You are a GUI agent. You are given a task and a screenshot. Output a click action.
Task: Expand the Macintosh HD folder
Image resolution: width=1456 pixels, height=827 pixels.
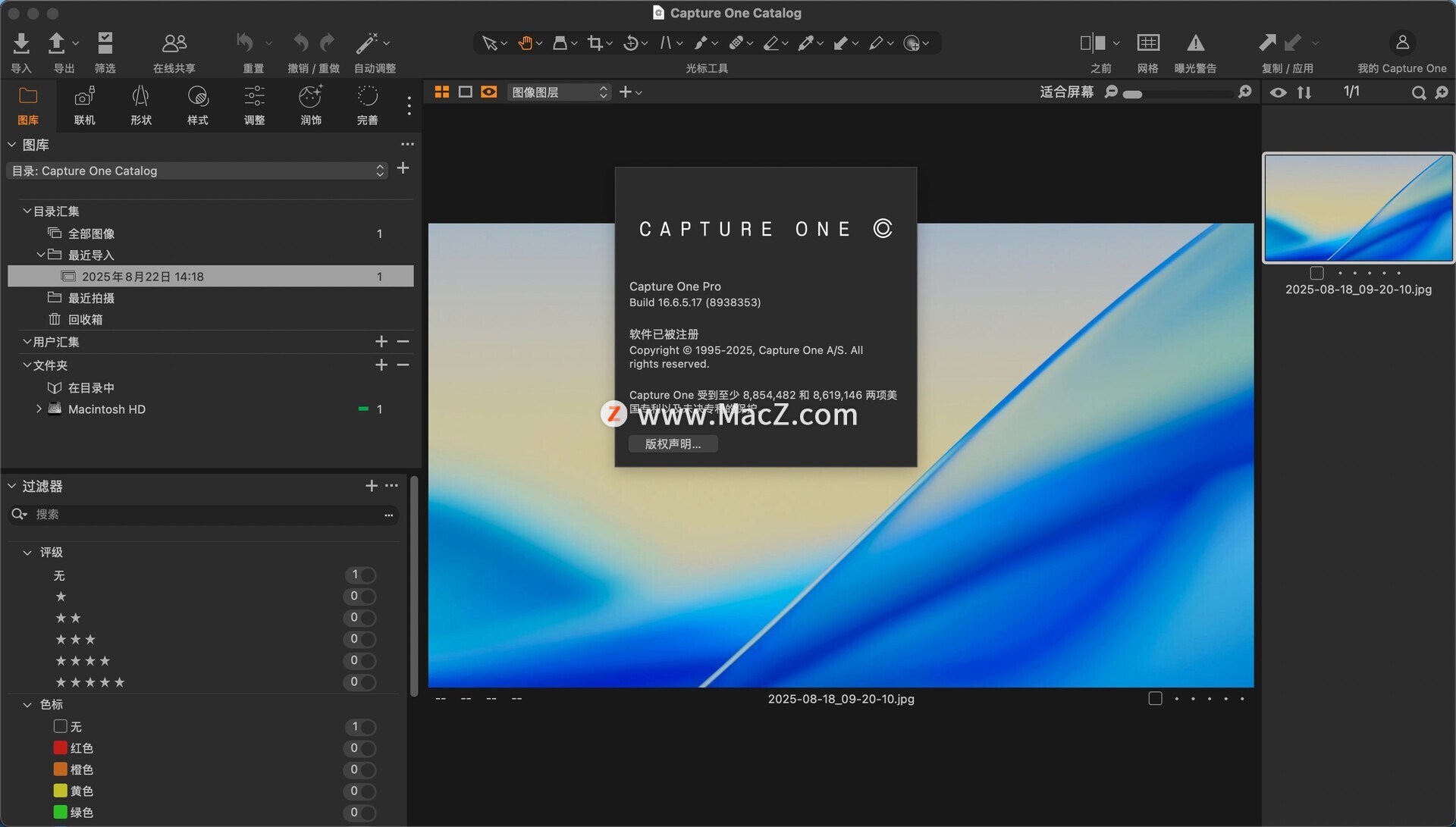pyautogui.click(x=39, y=409)
